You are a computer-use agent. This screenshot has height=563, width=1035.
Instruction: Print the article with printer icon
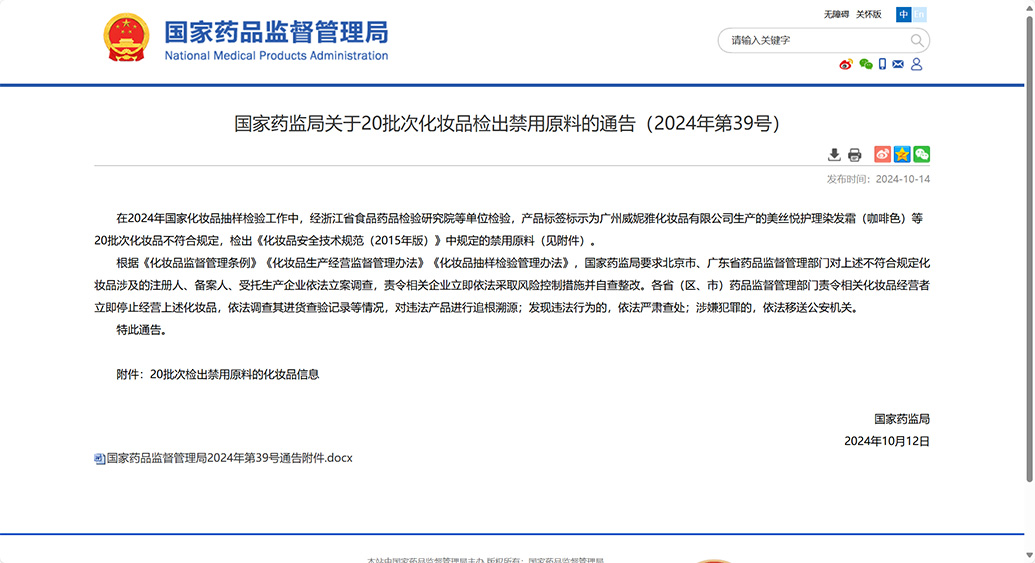point(854,154)
